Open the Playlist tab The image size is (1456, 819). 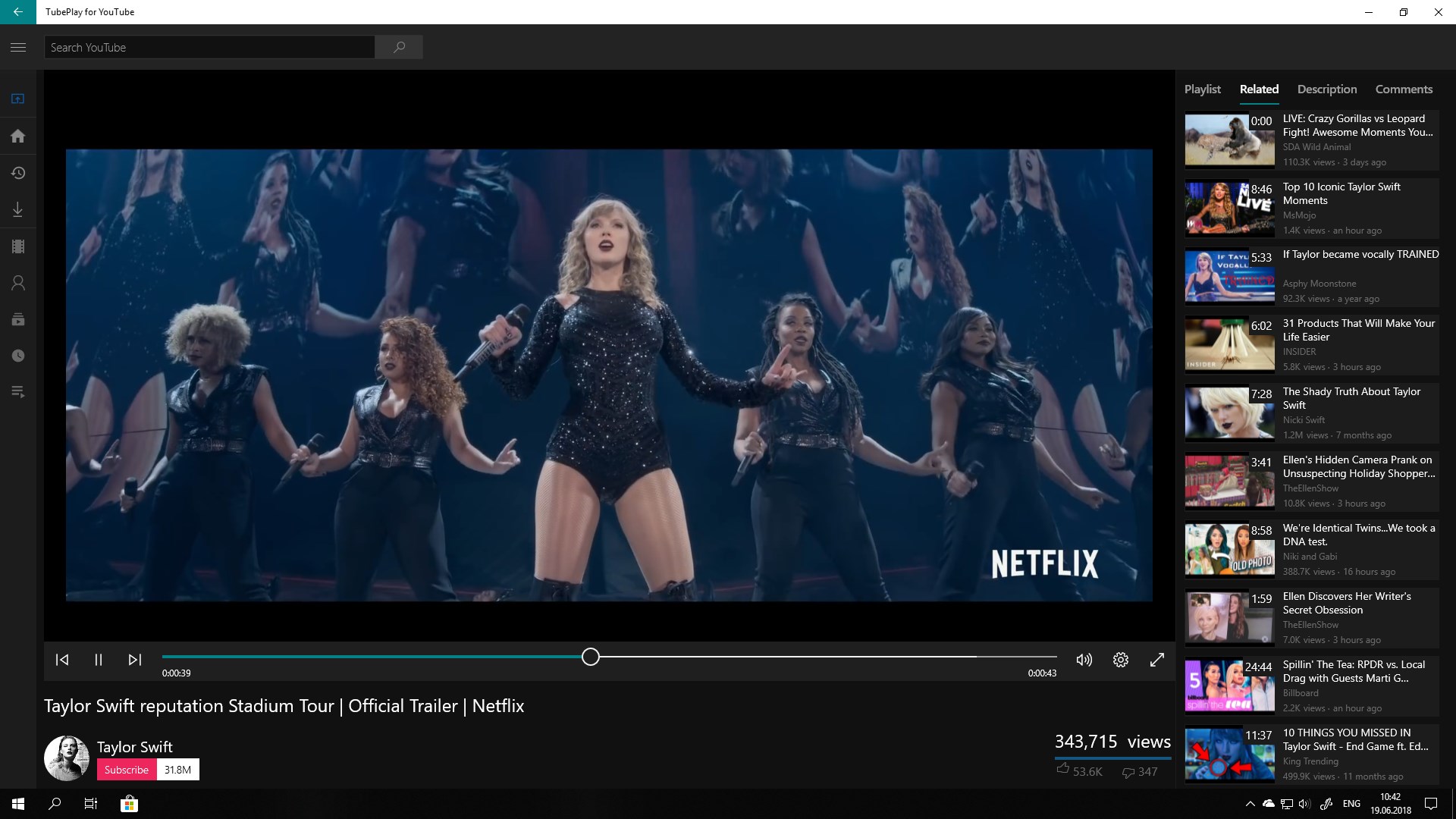click(x=1202, y=89)
